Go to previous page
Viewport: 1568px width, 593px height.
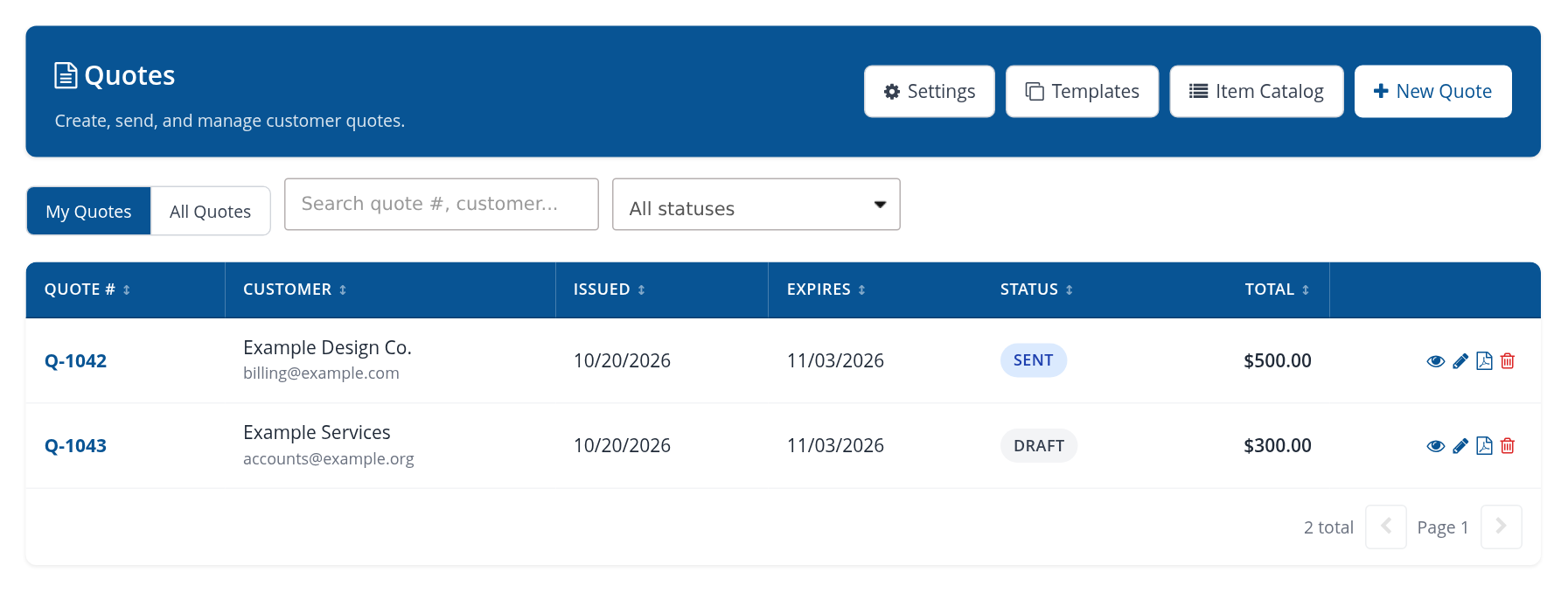pyautogui.click(x=1386, y=527)
